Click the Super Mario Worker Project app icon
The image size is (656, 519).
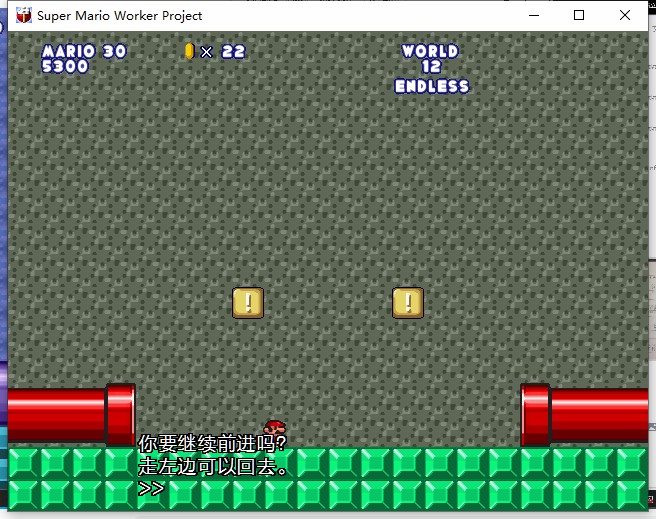coord(24,15)
